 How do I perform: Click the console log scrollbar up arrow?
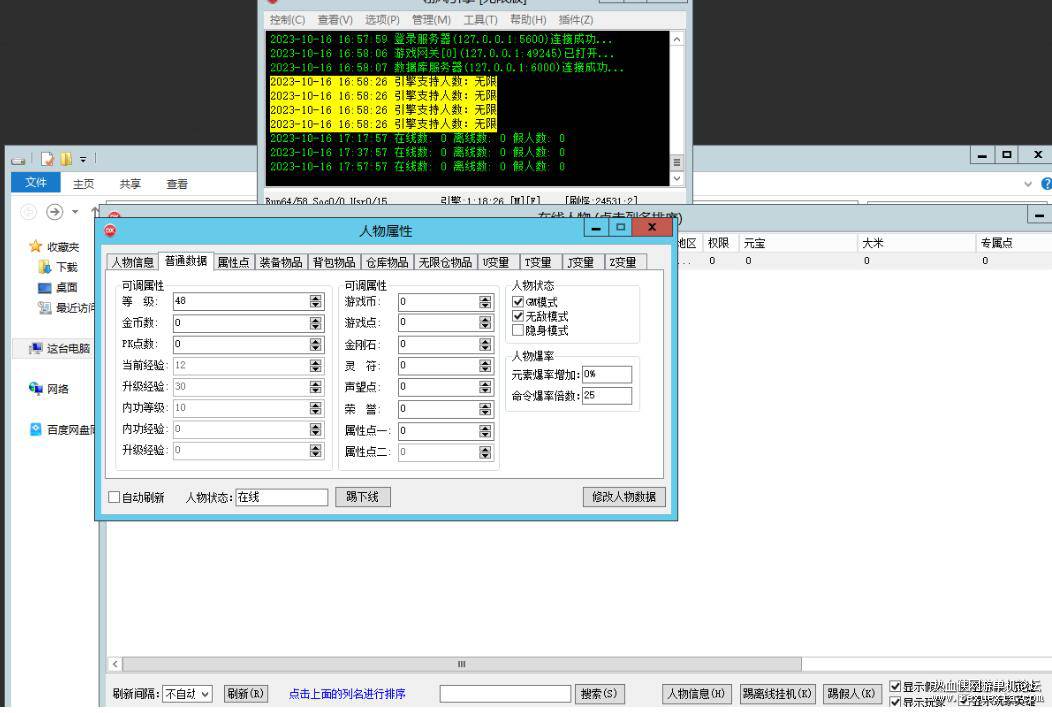coord(677,39)
